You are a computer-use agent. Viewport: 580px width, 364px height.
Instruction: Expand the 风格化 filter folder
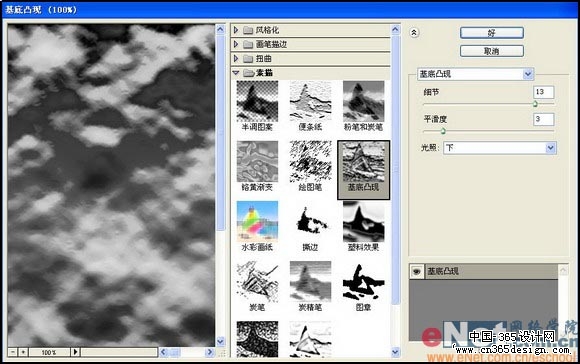(236, 30)
